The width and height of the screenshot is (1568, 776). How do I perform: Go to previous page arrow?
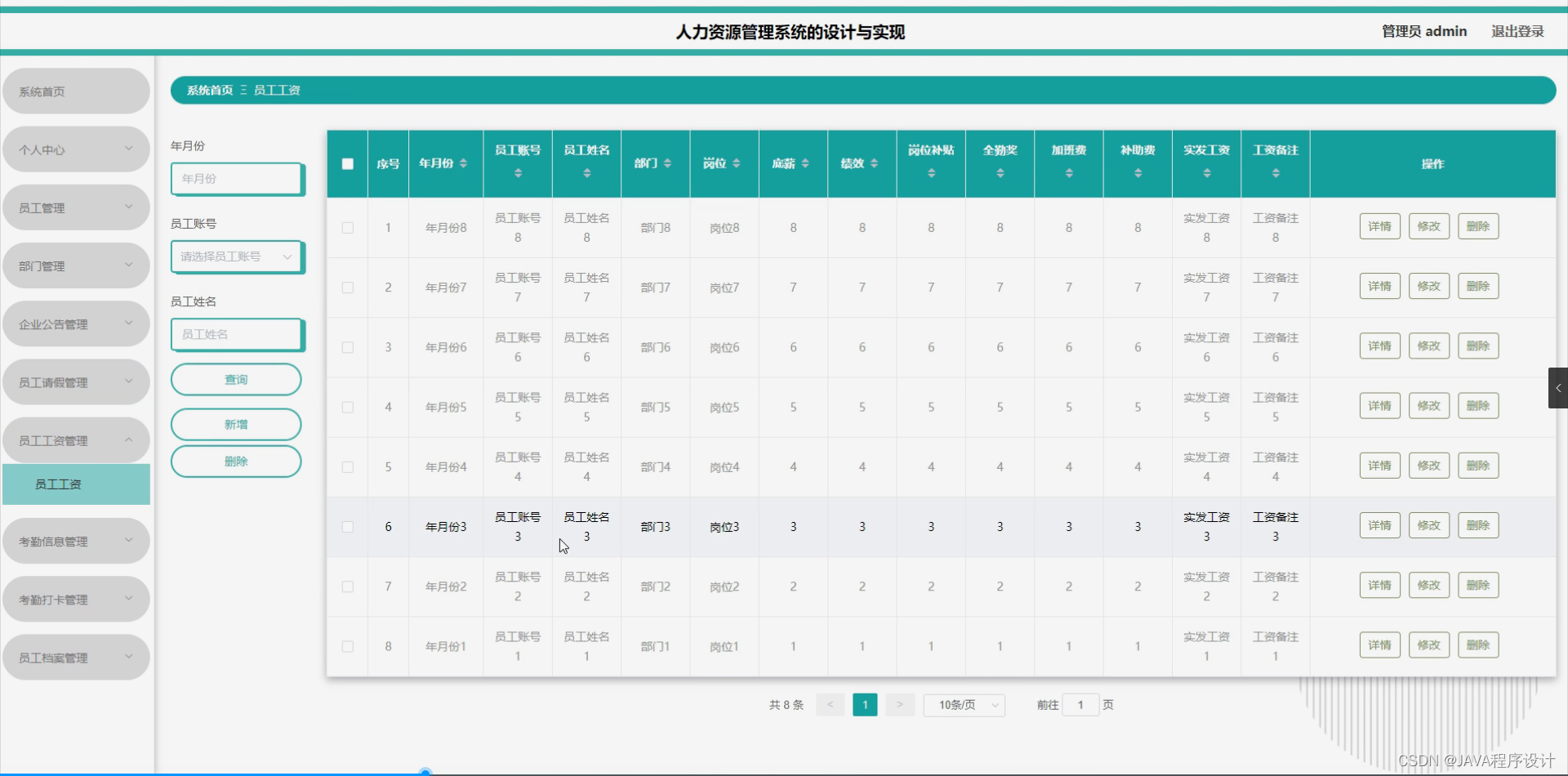click(x=830, y=705)
